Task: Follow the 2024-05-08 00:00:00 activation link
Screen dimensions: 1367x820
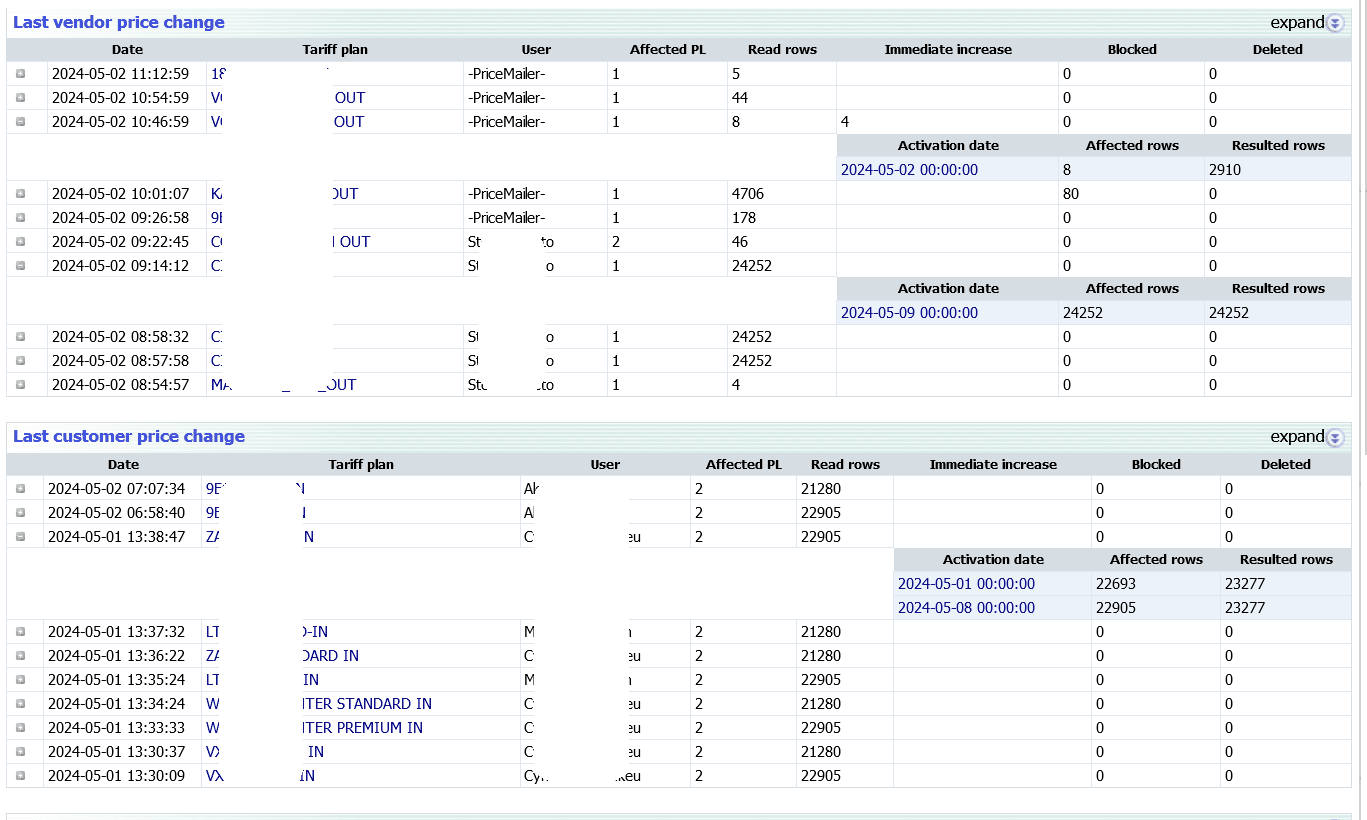Action: (966, 608)
